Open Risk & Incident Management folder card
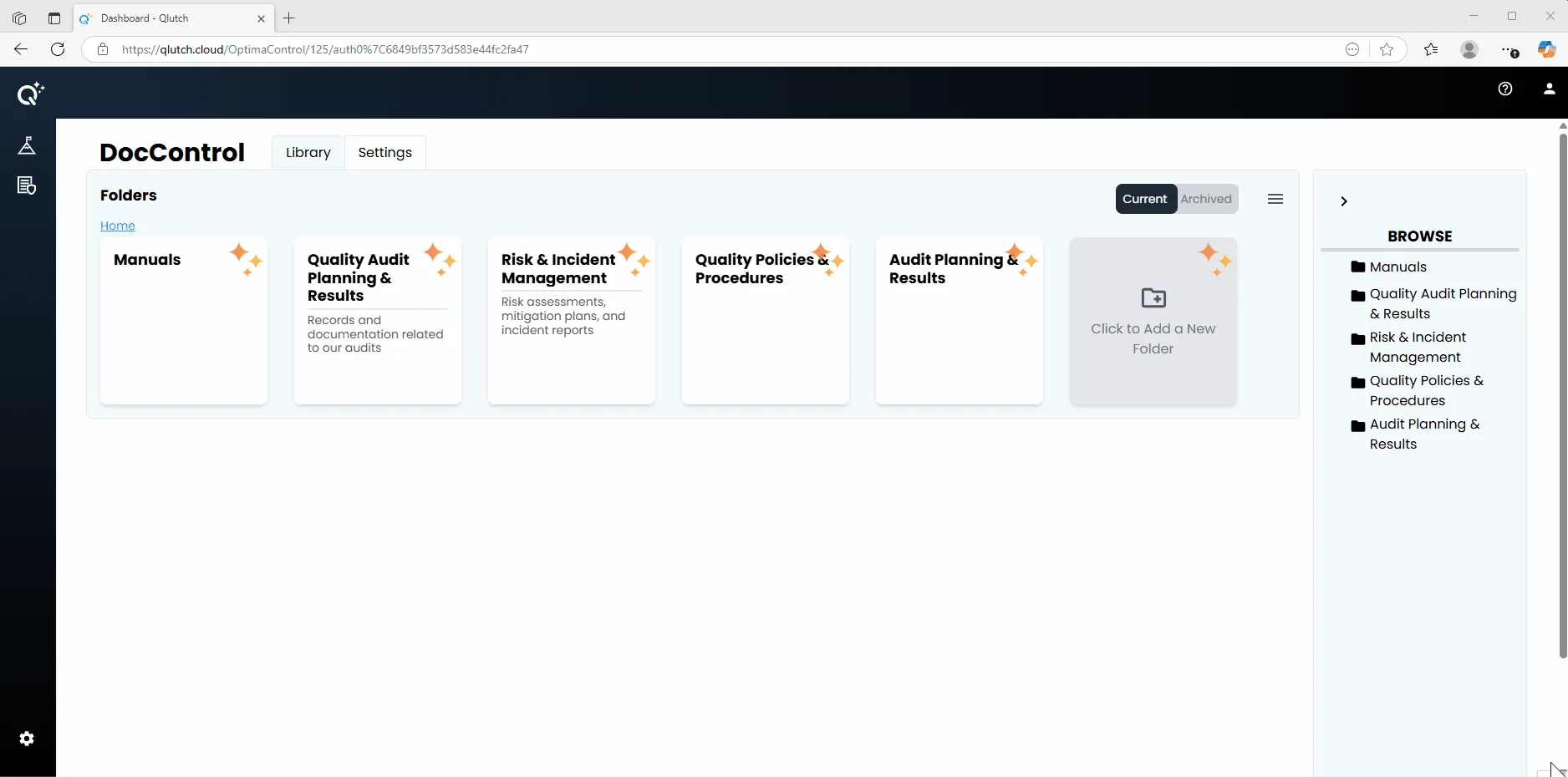Viewport: 1568px width, 777px height. click(572, 322)
